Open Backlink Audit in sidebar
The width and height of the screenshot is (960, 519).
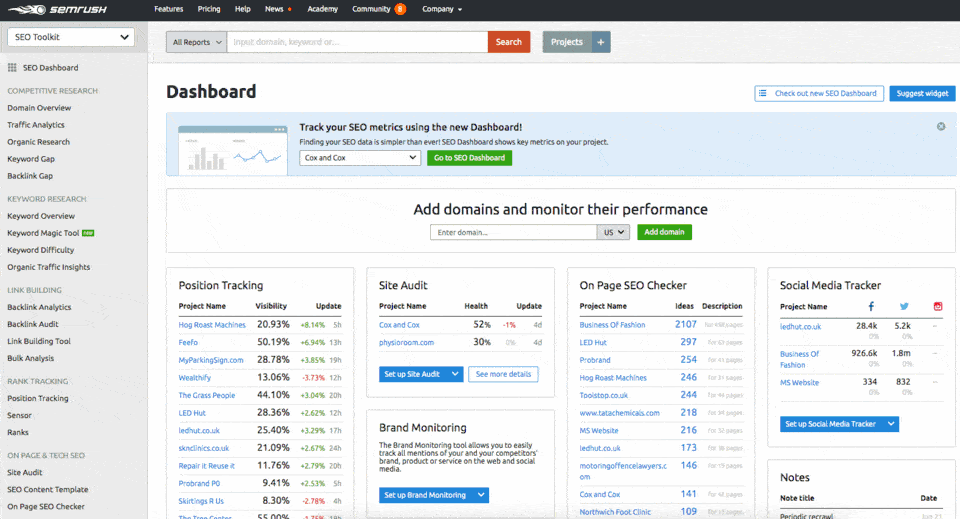(x=33, y=324)
